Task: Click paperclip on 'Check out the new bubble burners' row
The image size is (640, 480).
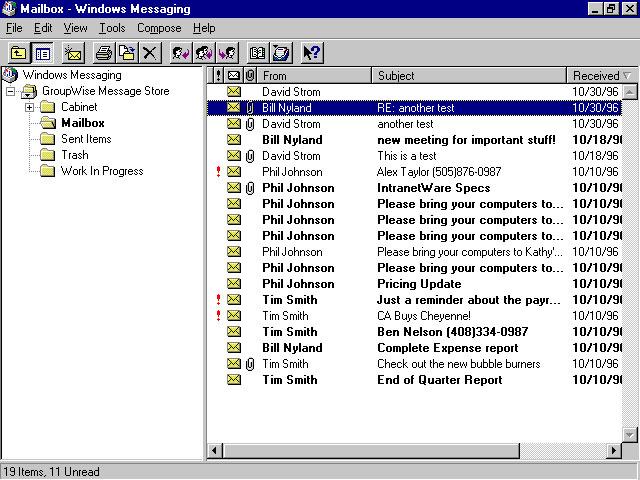Action: point(250,364)
